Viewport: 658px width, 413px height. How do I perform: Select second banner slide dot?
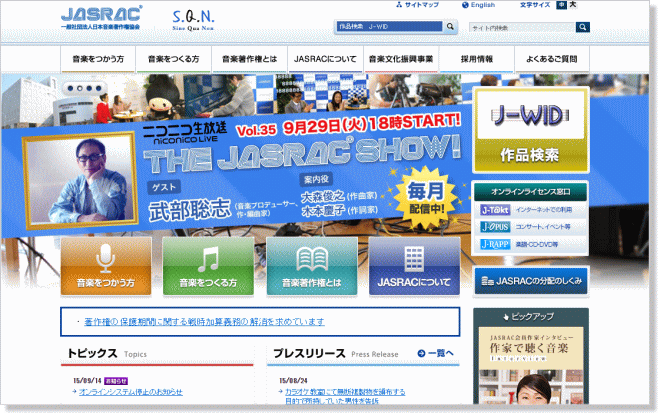80,89
